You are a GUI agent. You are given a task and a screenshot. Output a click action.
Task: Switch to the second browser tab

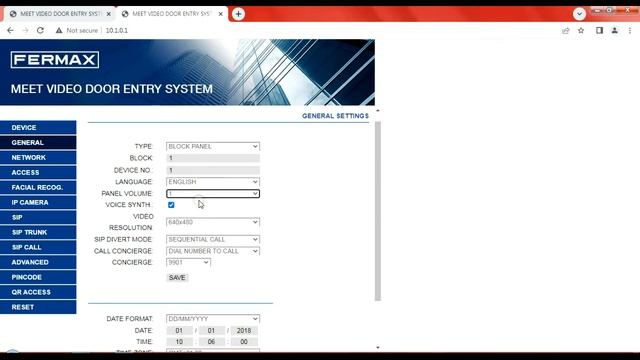click(172, 14)
